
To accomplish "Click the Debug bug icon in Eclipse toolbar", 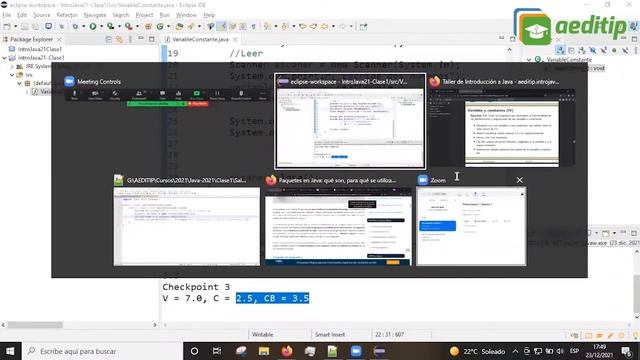I will (x=76, y=27).
